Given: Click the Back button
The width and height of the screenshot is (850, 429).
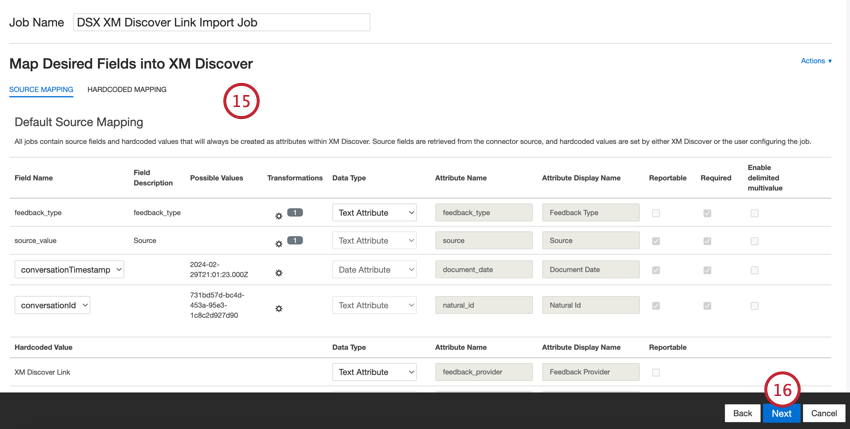Looking at the screenshot, I should click(742, 413).
